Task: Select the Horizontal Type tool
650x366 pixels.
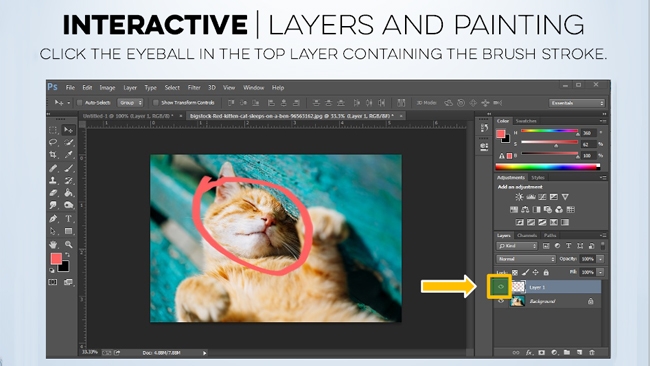Action: coord(68,218)
